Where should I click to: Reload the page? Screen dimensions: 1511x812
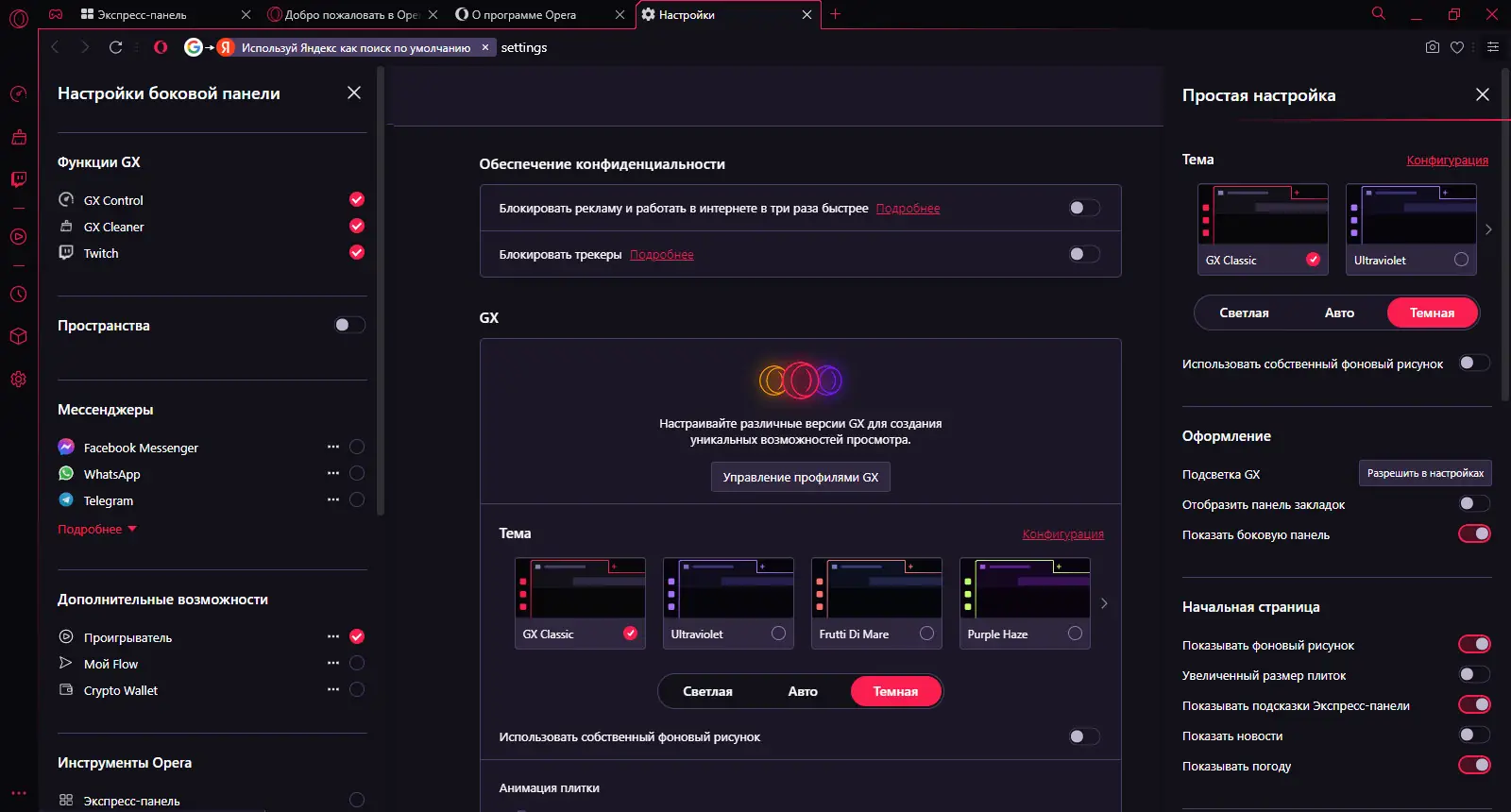tap(116, 47)
